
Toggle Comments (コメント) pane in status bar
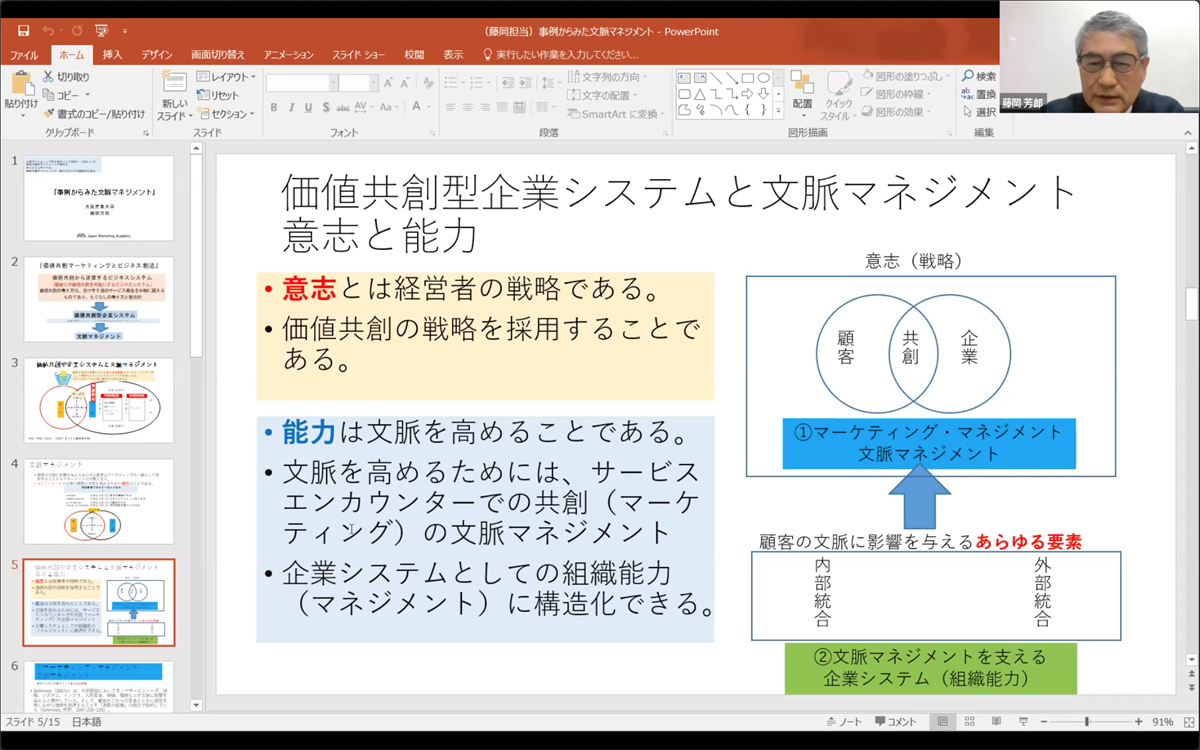[x=895, y=721]
